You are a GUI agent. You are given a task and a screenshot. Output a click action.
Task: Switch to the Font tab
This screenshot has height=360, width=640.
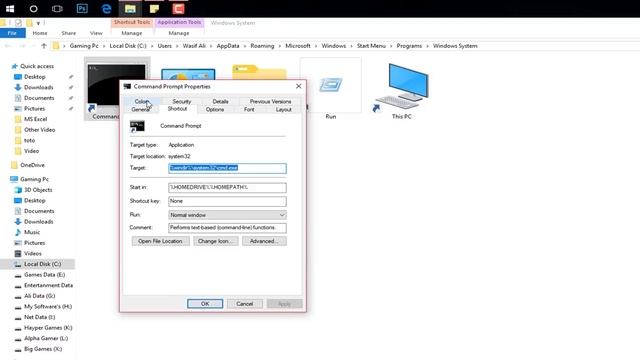point(249,110)
